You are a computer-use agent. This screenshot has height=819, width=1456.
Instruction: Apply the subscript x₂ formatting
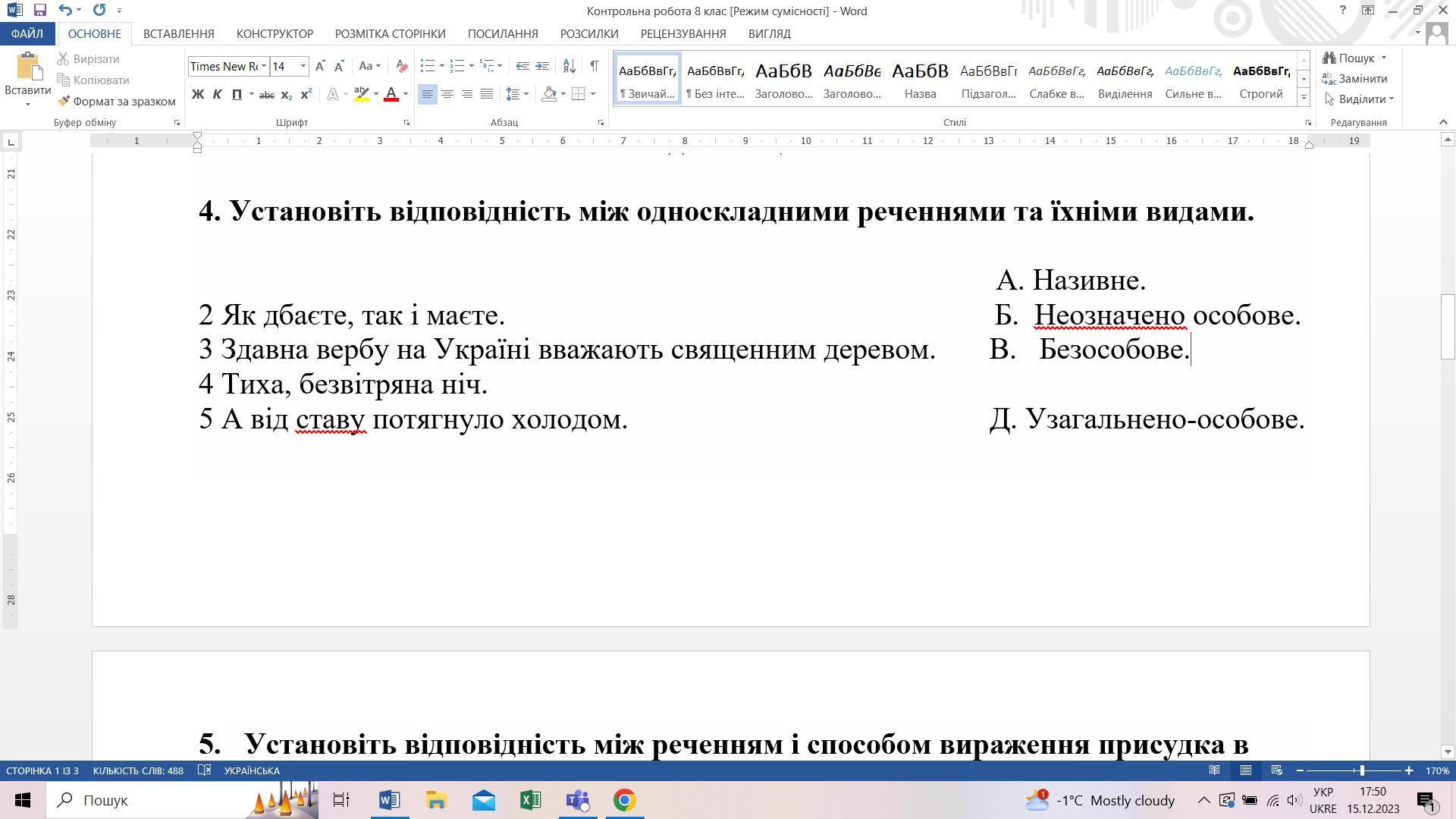coord(286,95)
